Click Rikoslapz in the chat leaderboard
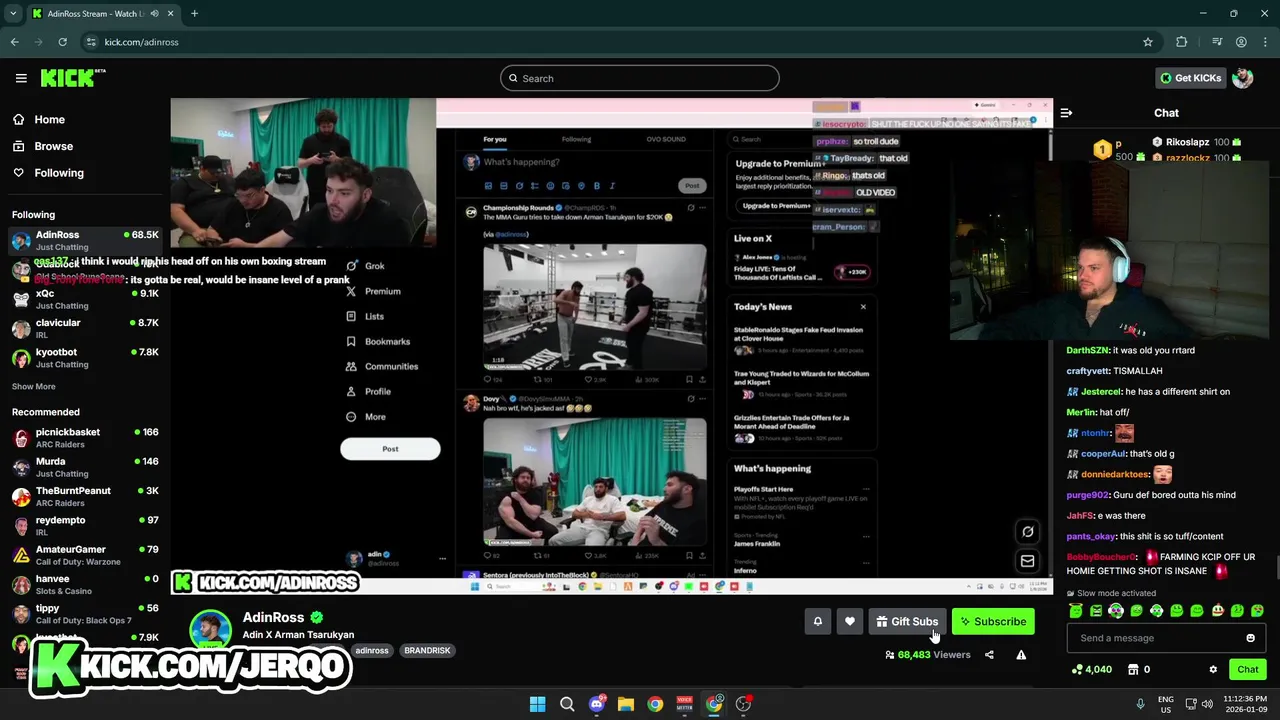Image resolution: width=1280 pixels, height=720 pixels. pos(1188,142)
